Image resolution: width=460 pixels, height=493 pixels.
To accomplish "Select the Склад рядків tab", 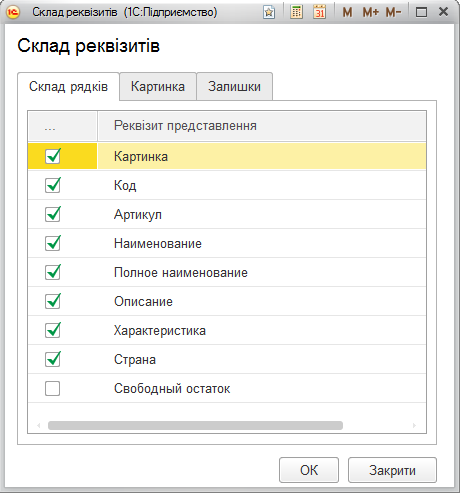I will (x=68, y=86).
